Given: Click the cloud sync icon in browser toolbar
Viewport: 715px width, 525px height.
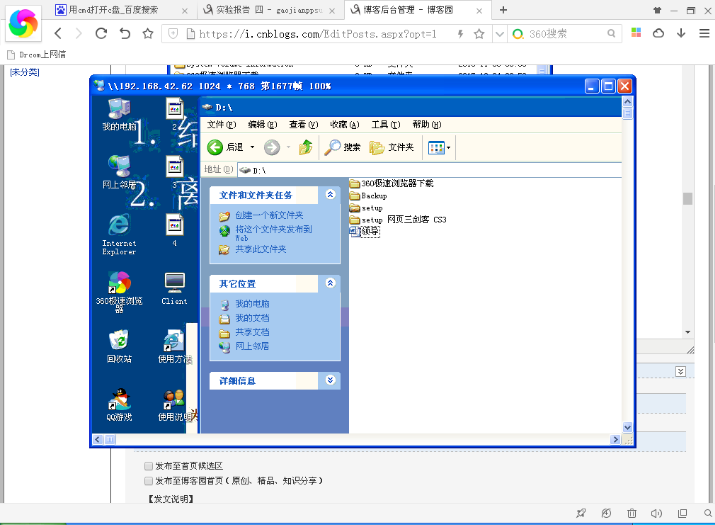Looking at the screenshot, I should coord(658,33).
